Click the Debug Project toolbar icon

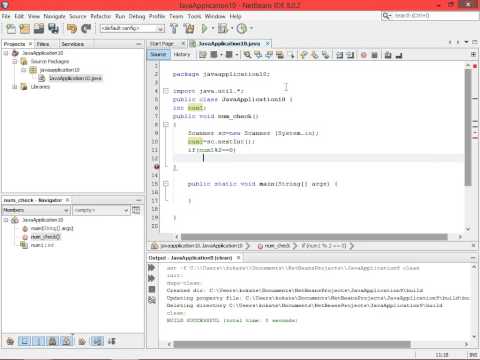pyautogui.click(x=223, y=29)
